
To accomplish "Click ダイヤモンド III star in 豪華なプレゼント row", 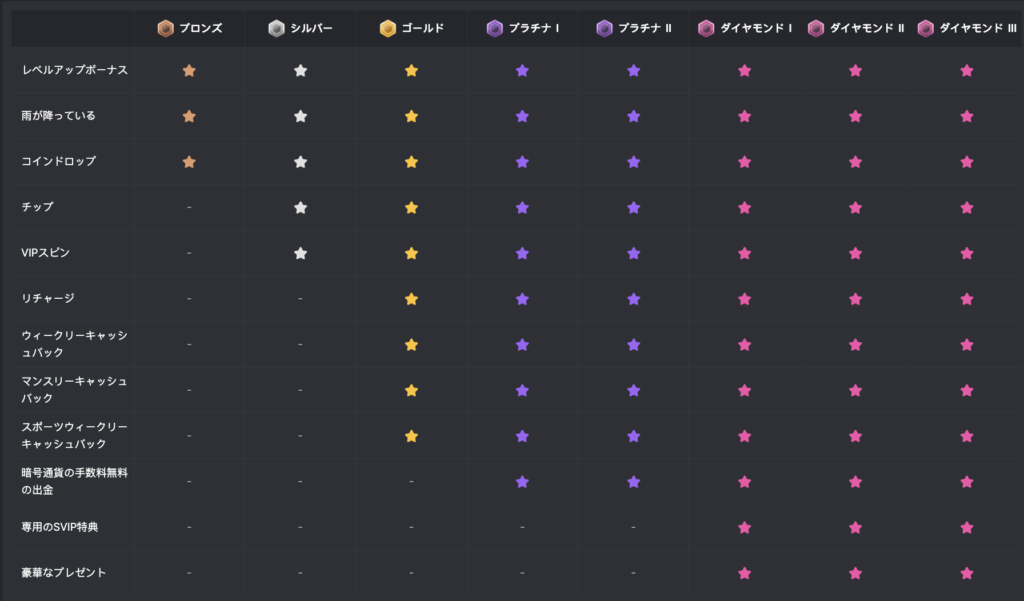I will (967, 574).
